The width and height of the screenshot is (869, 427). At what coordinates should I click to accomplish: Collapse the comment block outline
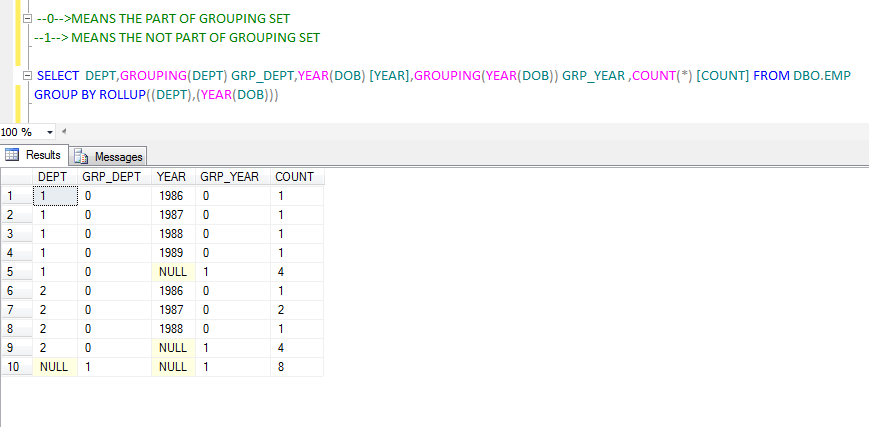pos(26,20)
